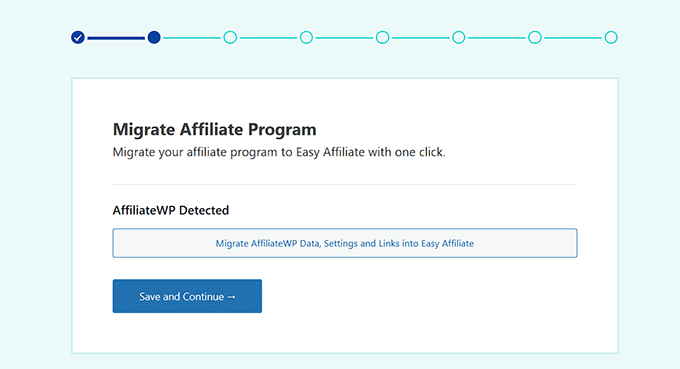Image resolution: width=680 pixels, height=369 pixels.
Task: Click the AffiliateWP Detected label
Action: 171,210
